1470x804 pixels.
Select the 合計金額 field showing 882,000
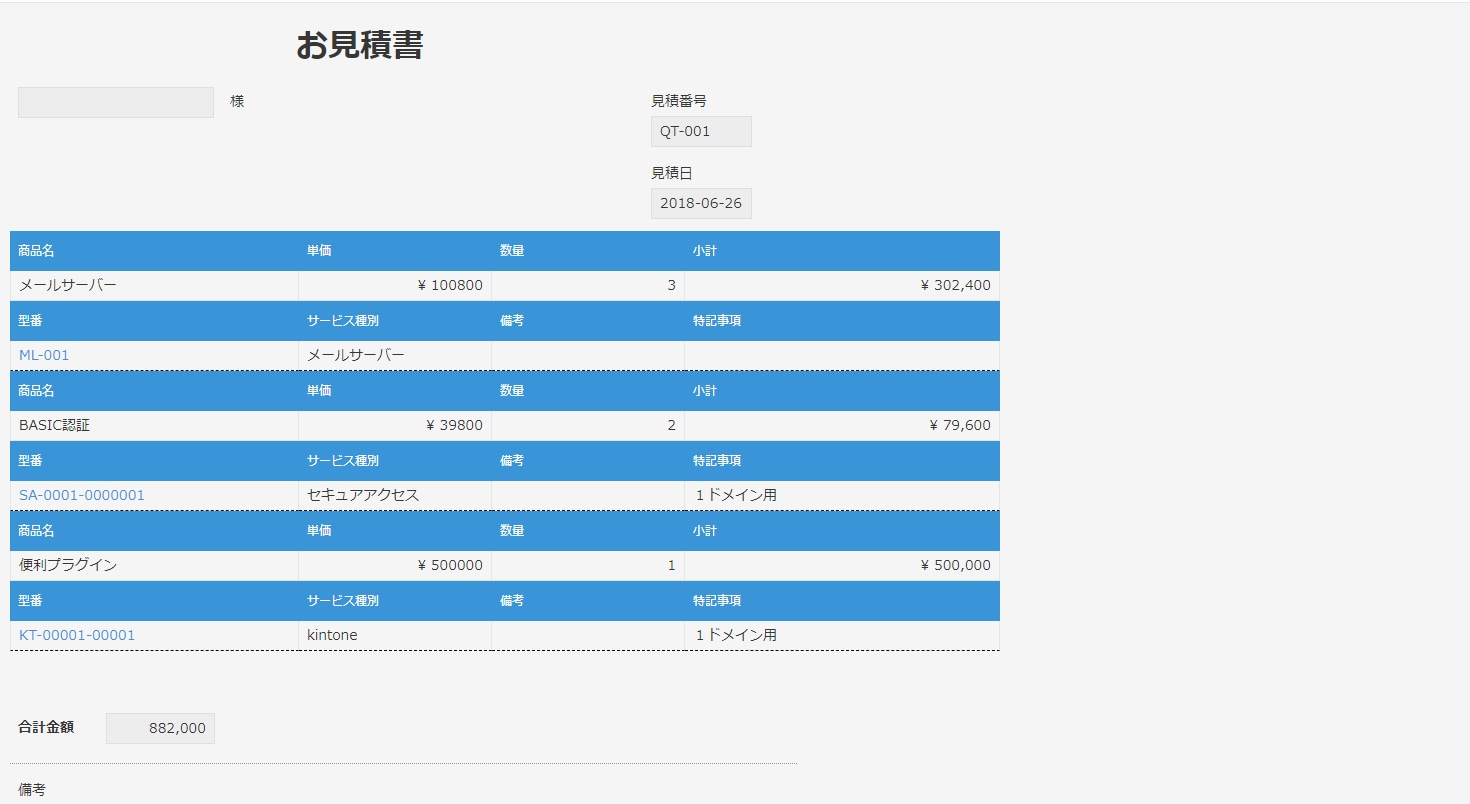pos(160,728)
